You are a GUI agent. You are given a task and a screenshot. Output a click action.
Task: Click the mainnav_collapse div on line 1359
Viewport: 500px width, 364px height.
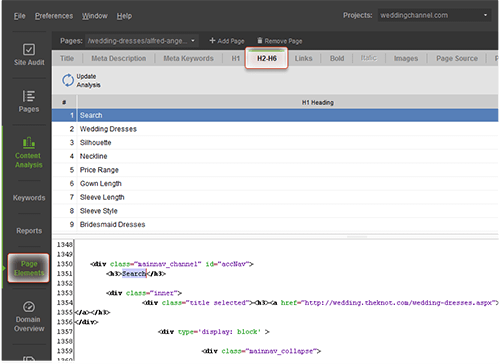coord(261,351)
